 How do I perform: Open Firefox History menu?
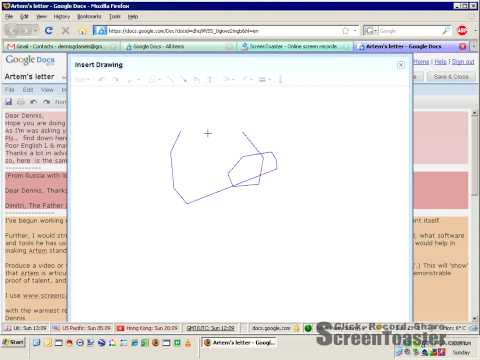tap(62, 16)
